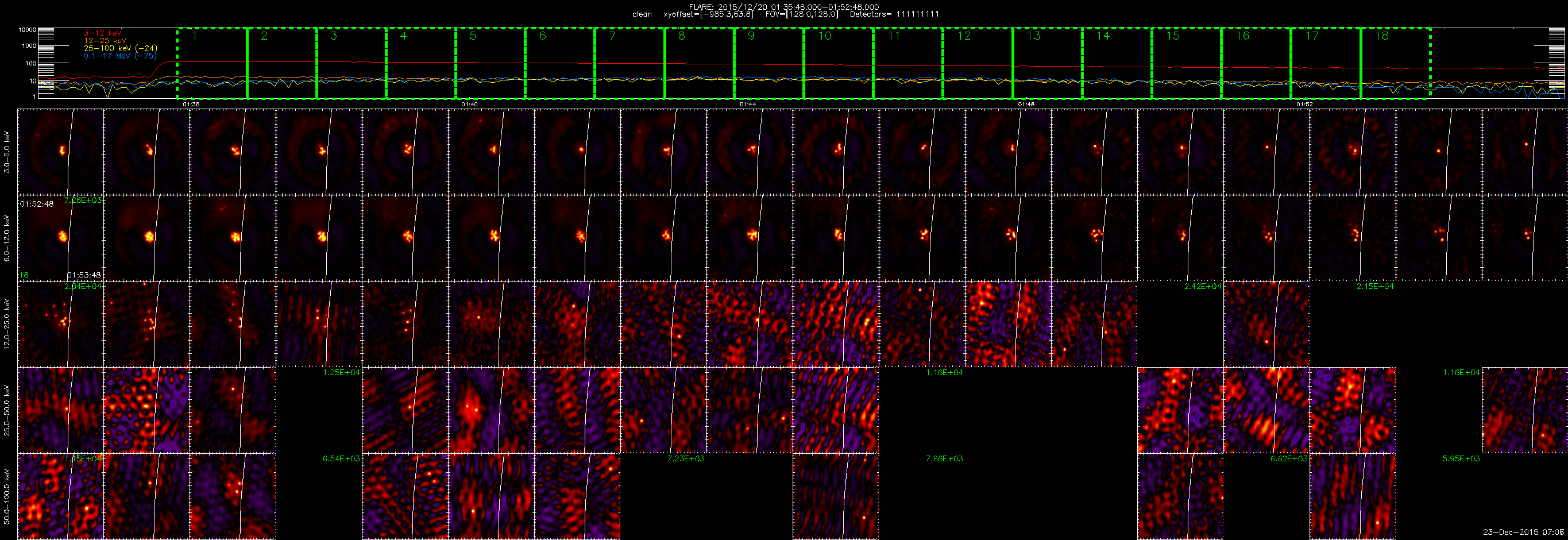Click the blue '0.1-17 MeV (-75)' legend entry
Viewport: 1568px width, 540px height.
coord(120,56)
